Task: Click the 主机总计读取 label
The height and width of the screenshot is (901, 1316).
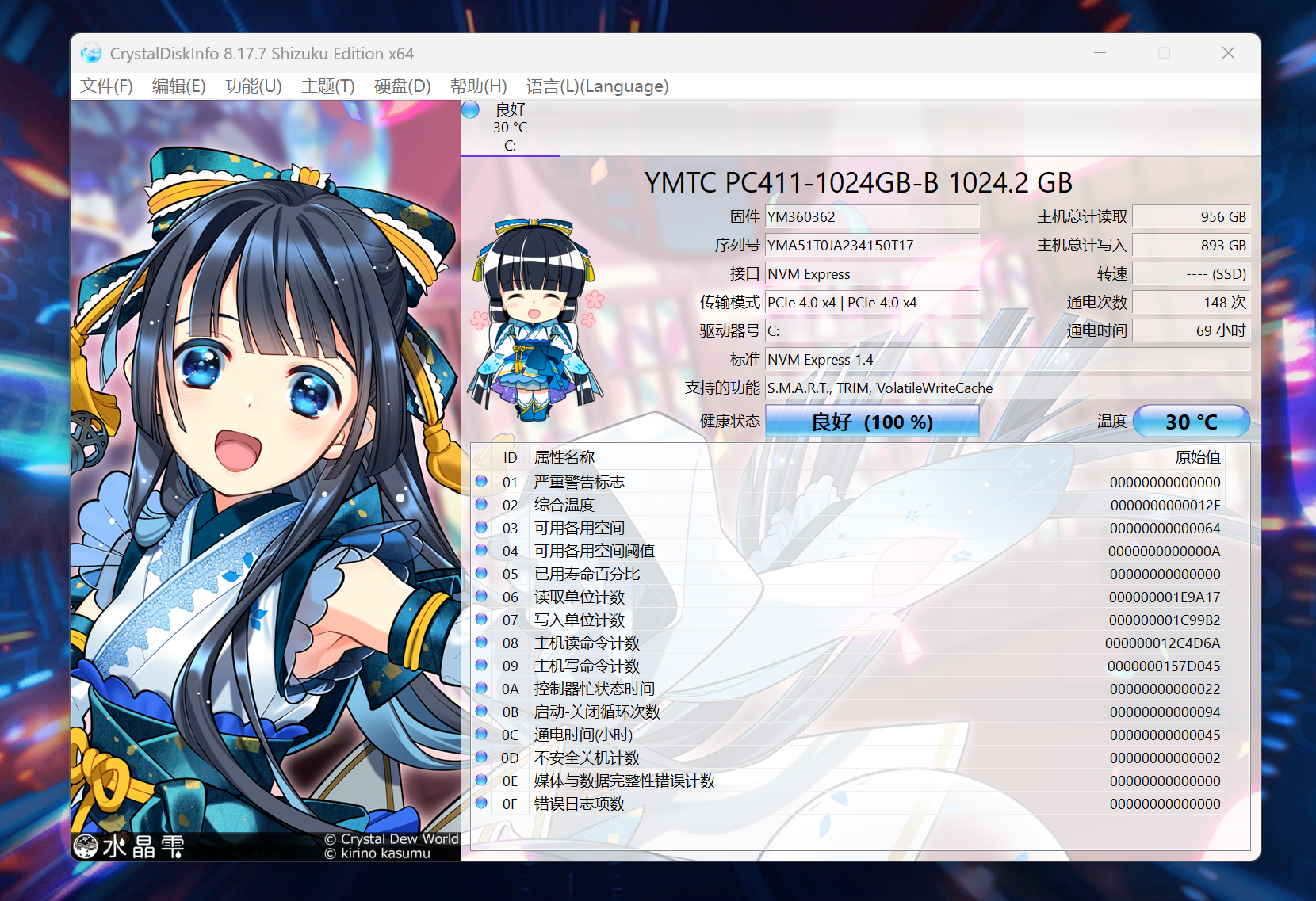Action: tap(1082, 217)
